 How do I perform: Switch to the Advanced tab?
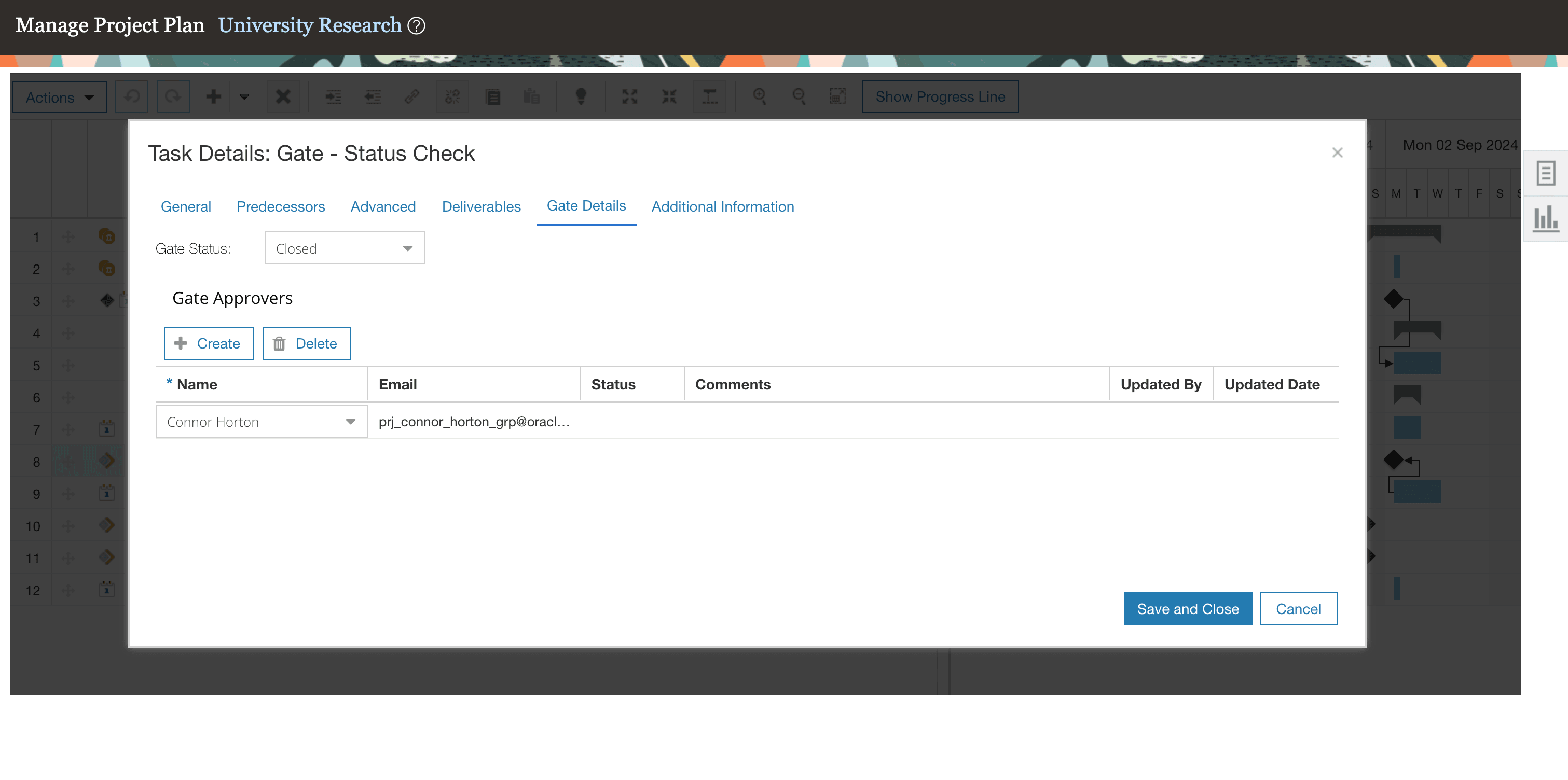click(383, 207)
